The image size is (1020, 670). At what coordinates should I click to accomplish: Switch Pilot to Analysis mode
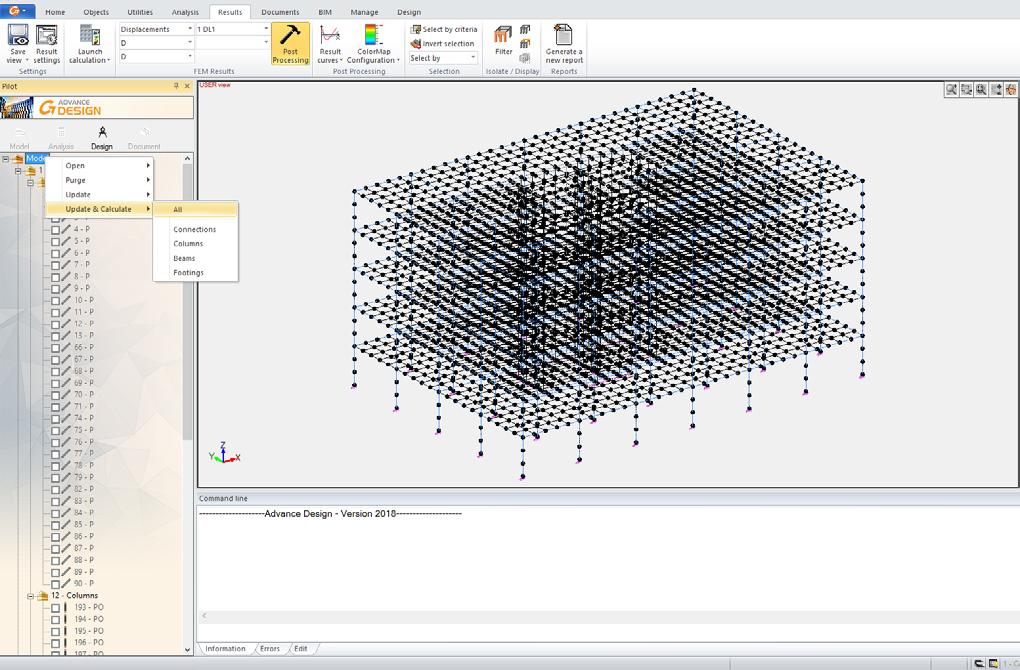pos(60,139)
